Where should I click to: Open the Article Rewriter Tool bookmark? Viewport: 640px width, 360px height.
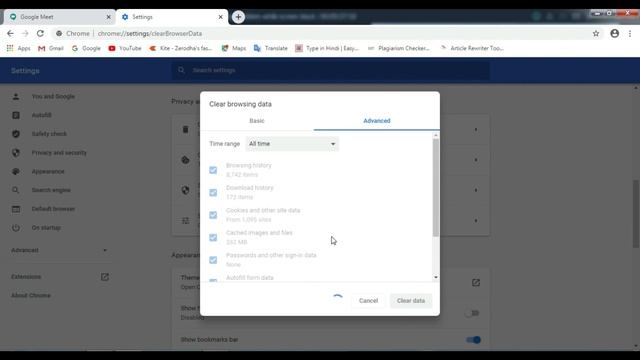point(472,48)
